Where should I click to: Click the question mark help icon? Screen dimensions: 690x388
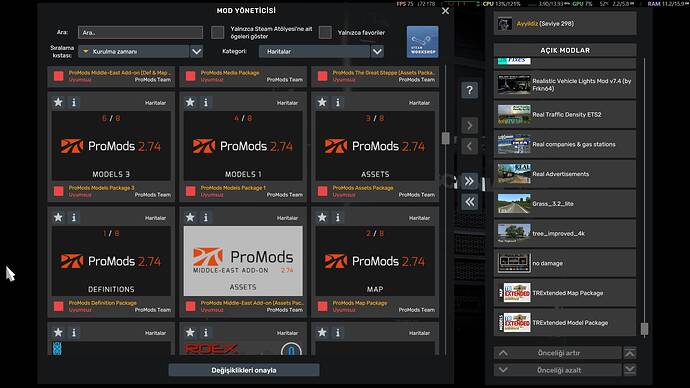tap(470, 91)
